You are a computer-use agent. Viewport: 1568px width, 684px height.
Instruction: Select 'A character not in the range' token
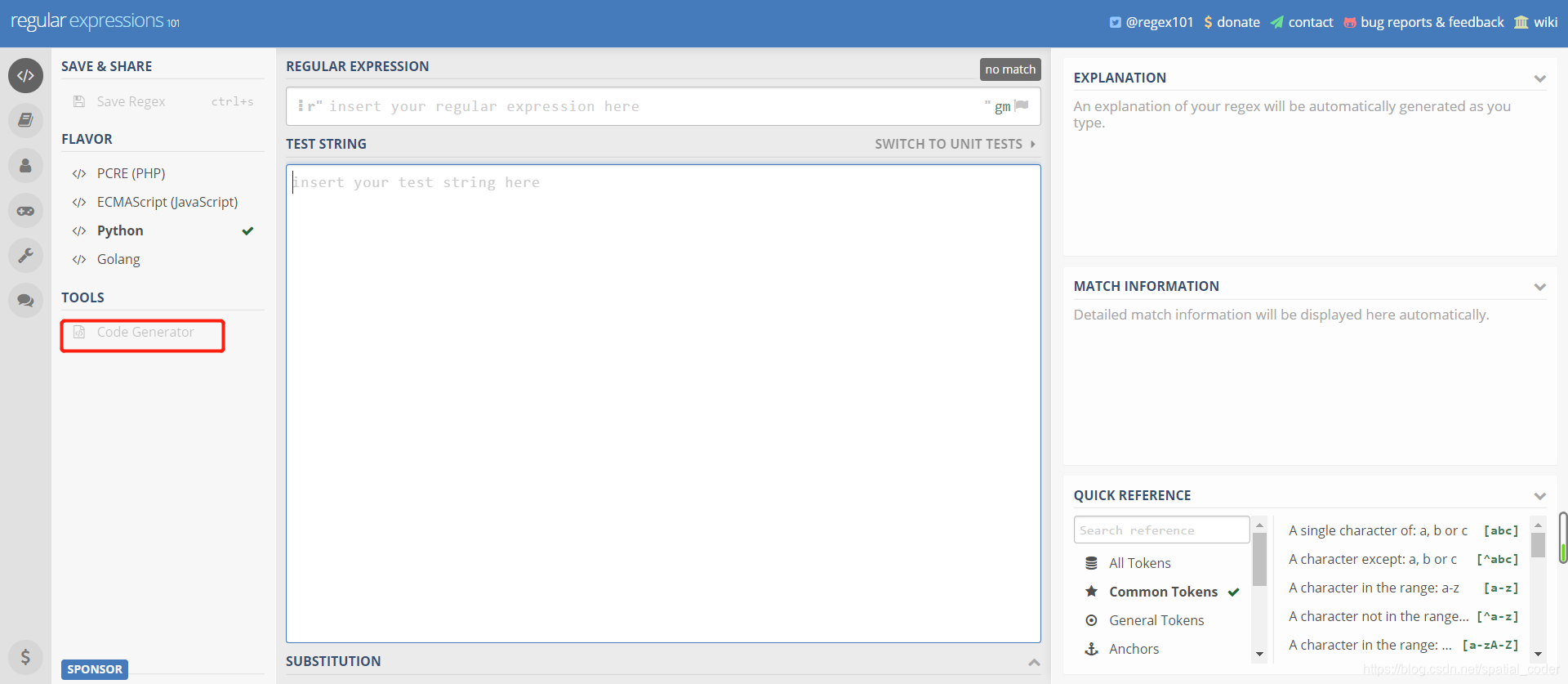pos(1403,616)
